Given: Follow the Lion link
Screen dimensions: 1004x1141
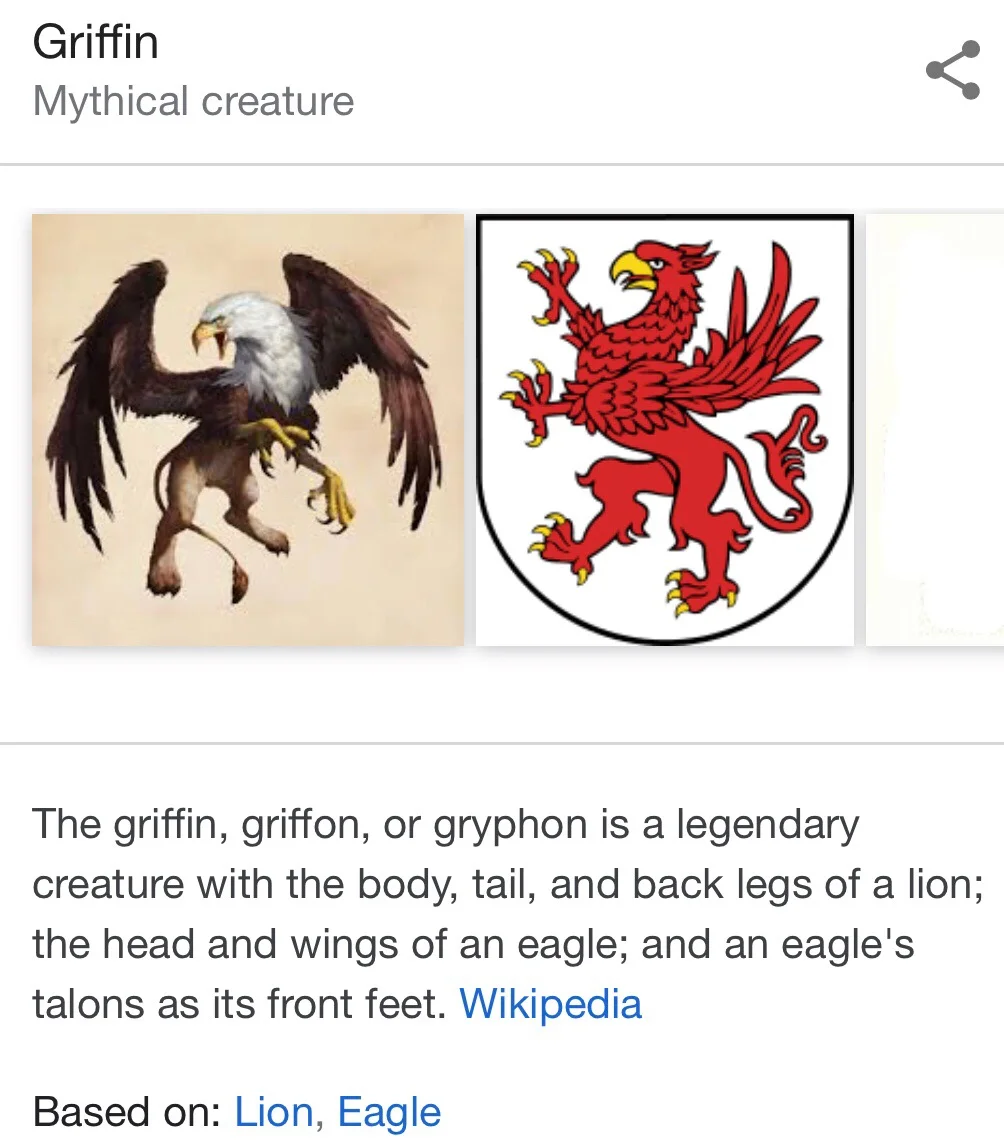Looking at the screenshot, I should pos(274,1112).
